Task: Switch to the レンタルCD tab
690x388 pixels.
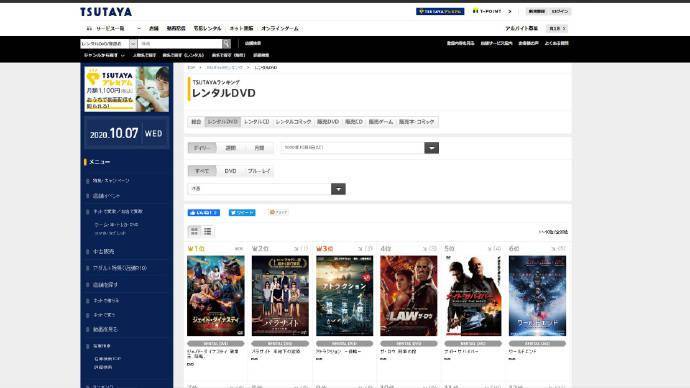Action: click(x=256, y=122)
